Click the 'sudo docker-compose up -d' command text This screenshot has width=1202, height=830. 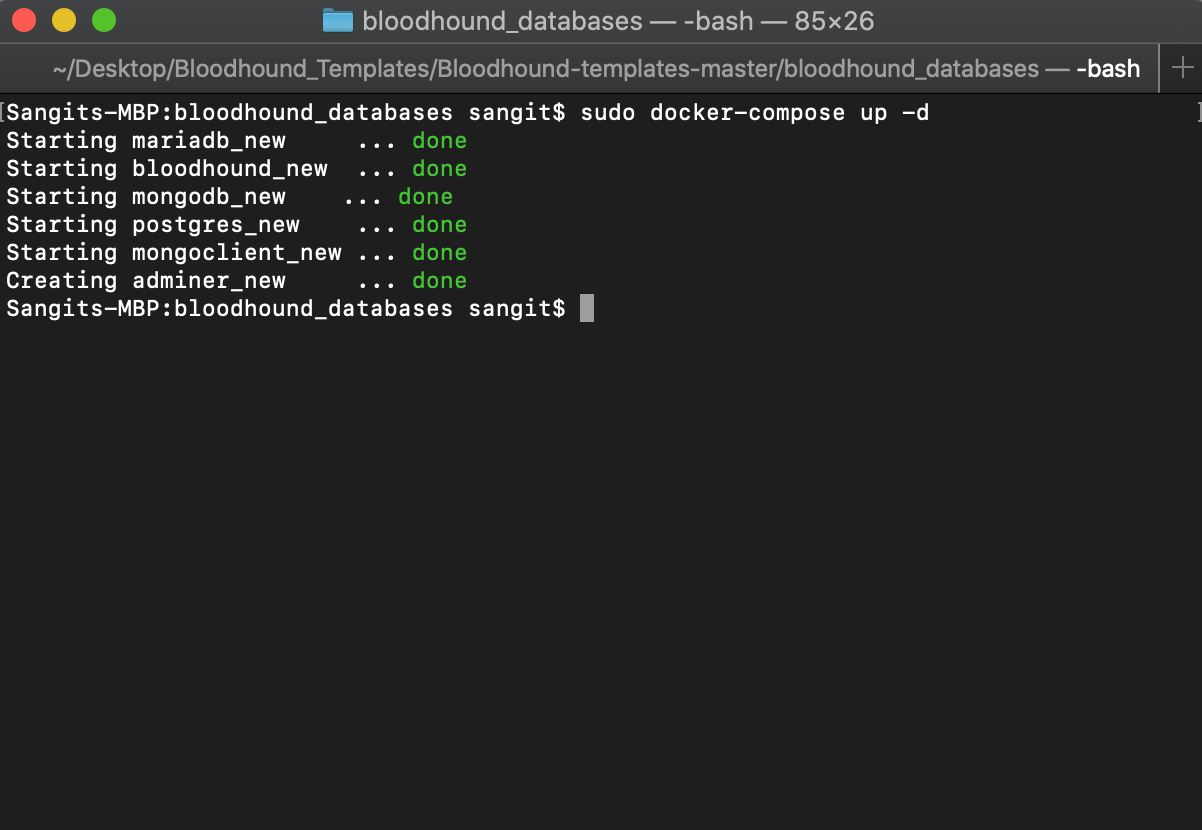(x=754, y=113)
